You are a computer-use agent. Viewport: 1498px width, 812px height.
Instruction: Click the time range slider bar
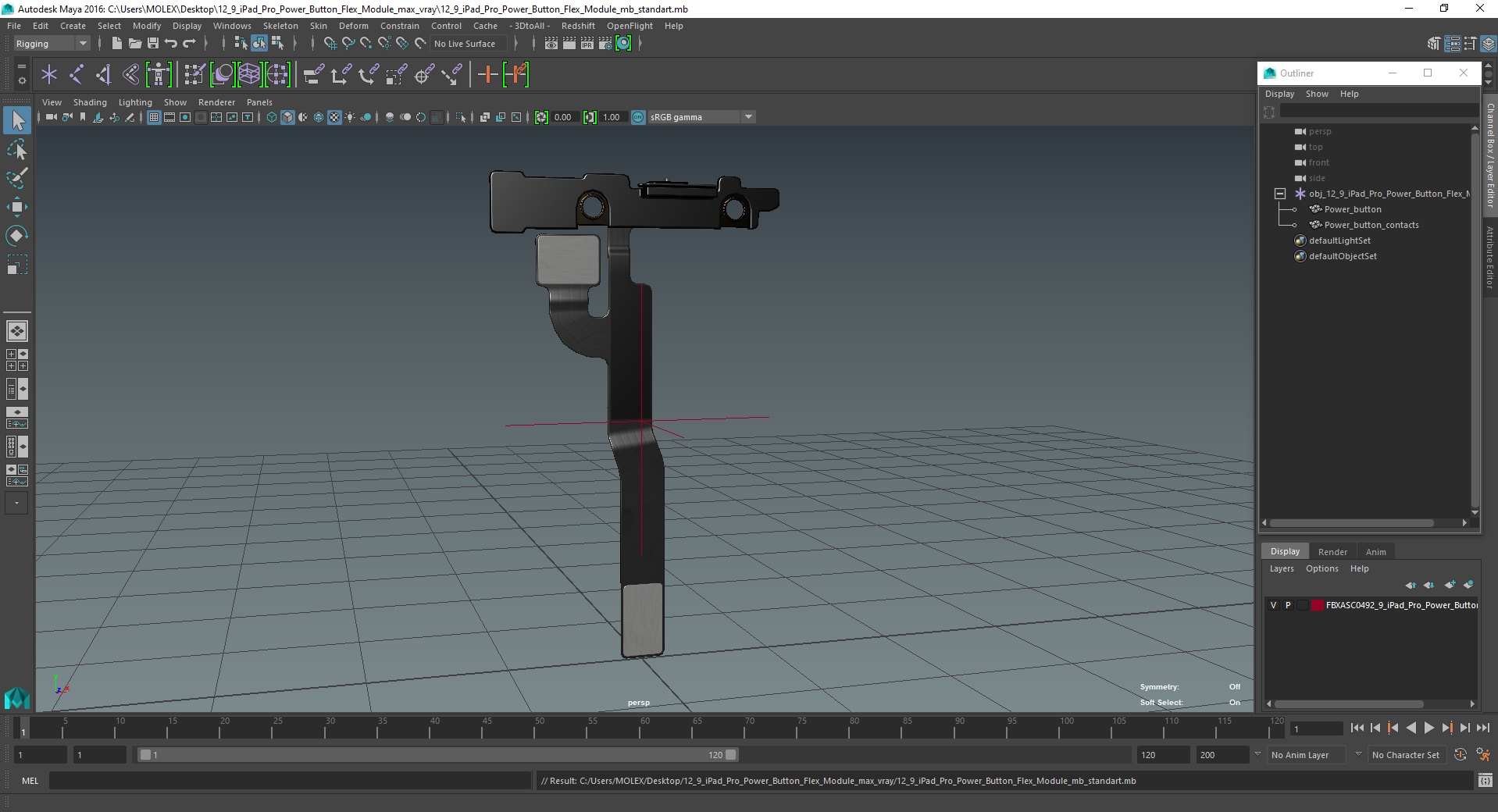click(437, 755)
